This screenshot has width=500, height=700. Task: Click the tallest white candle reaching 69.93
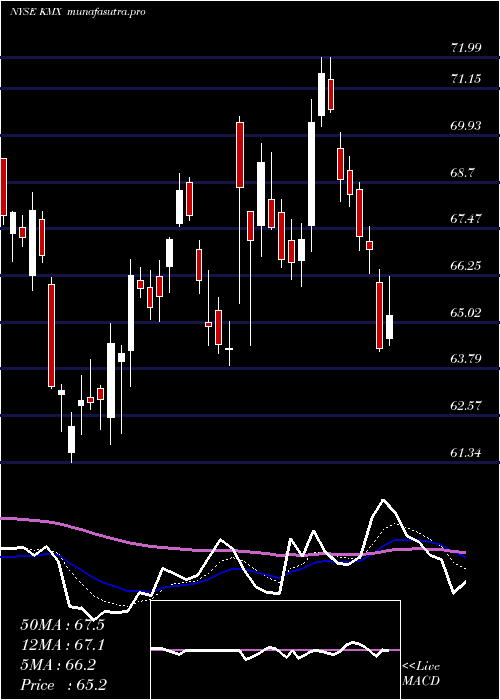tap(311, 174)
